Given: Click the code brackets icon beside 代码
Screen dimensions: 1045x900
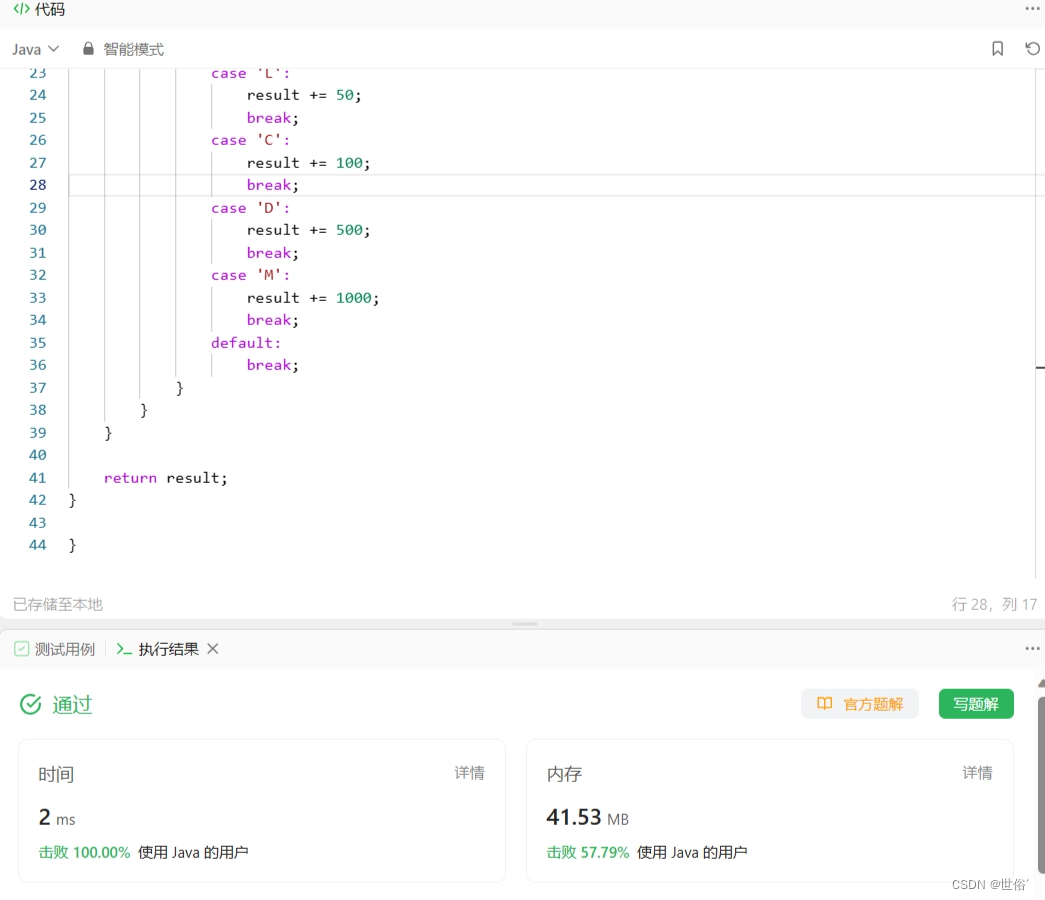Looking at the screenshot, I should click(21, 9).
